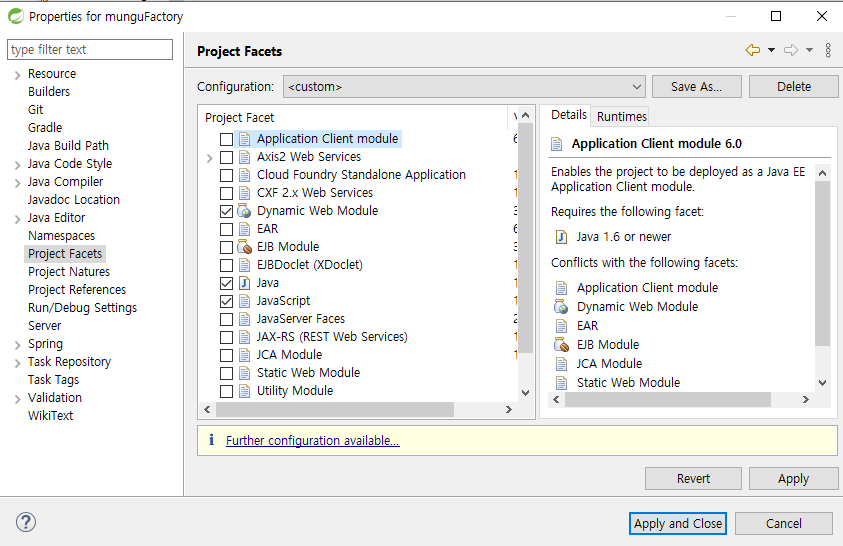Screen dimensions: 843x546
Task: Click the Cloud Foundry Standalone Application icon
Action: pyautogui.click(x=244, y=175)
